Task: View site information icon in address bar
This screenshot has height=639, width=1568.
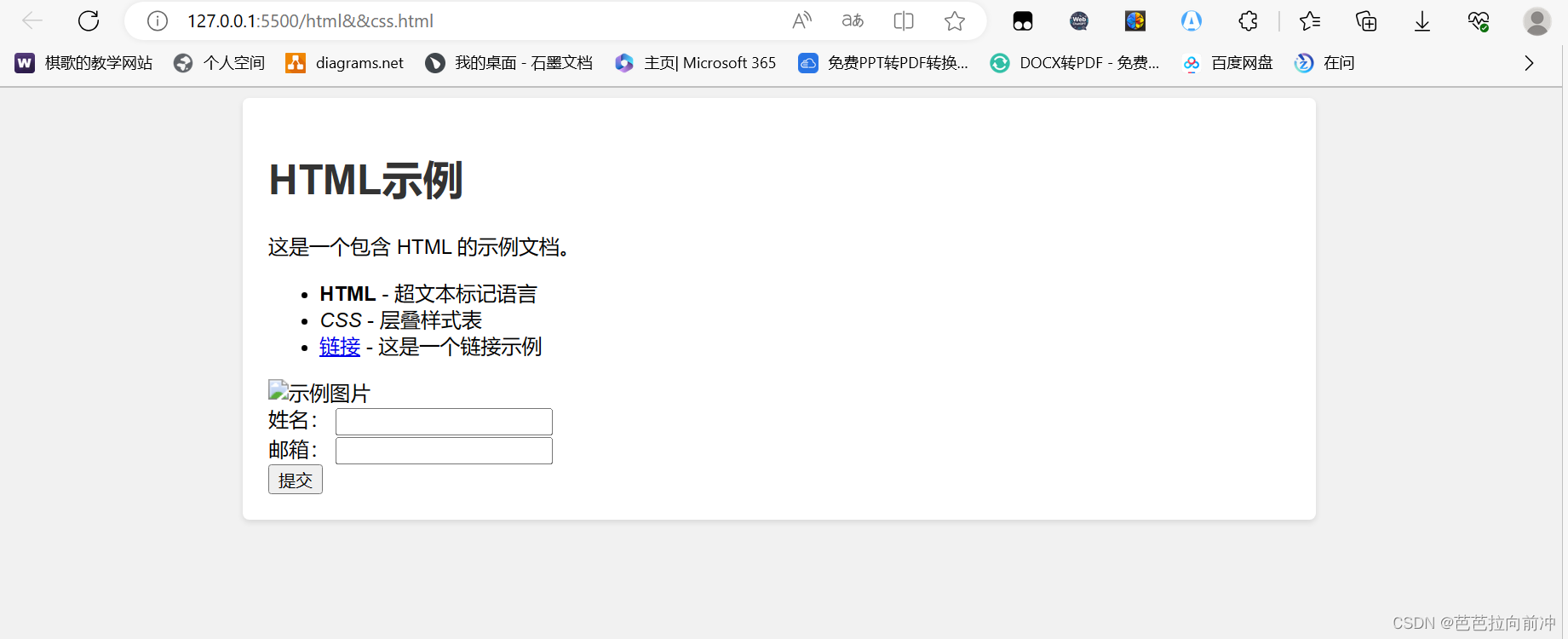Action: coord(158,20)
